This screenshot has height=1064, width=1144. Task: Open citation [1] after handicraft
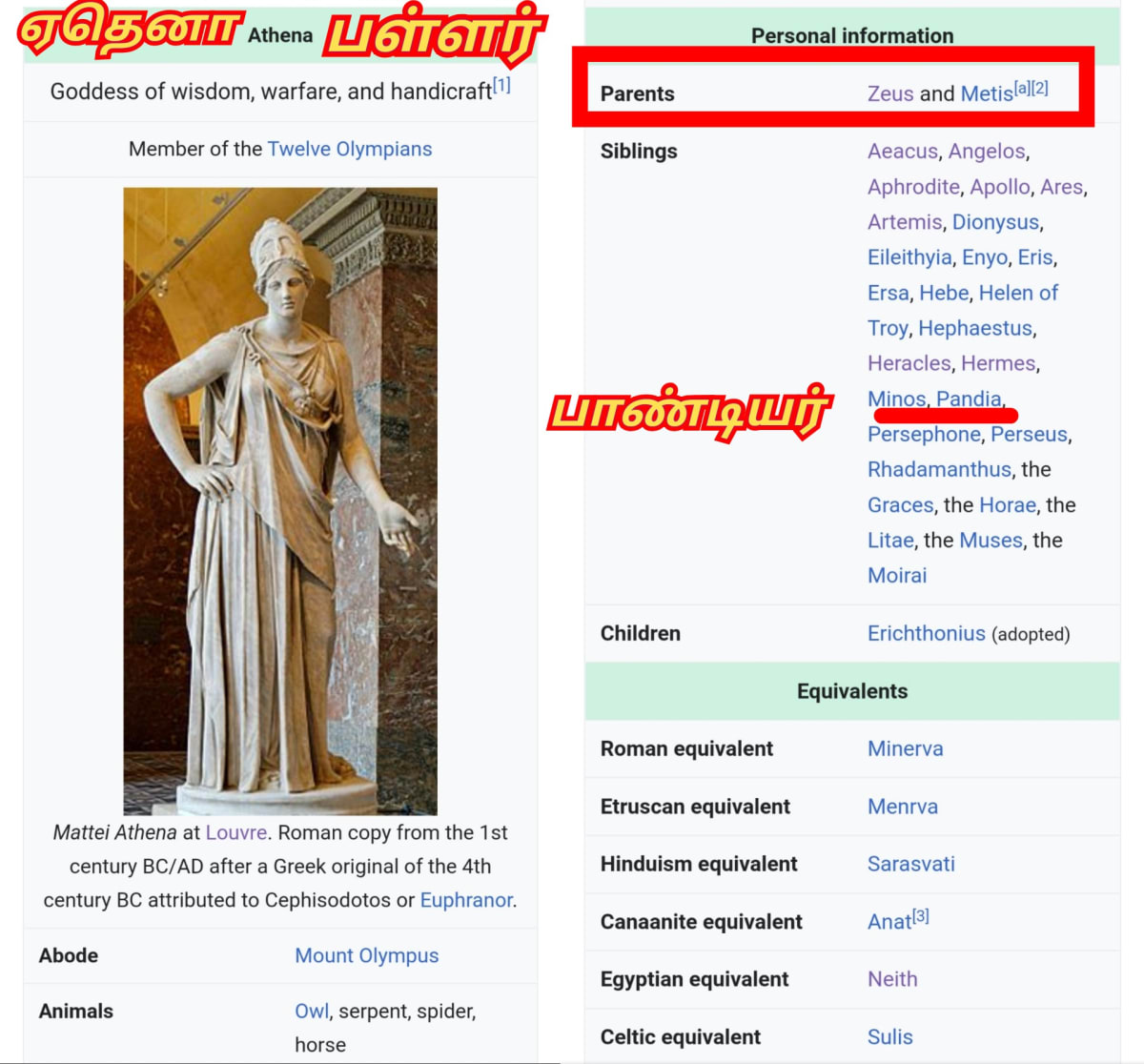[x=501, y=85]
